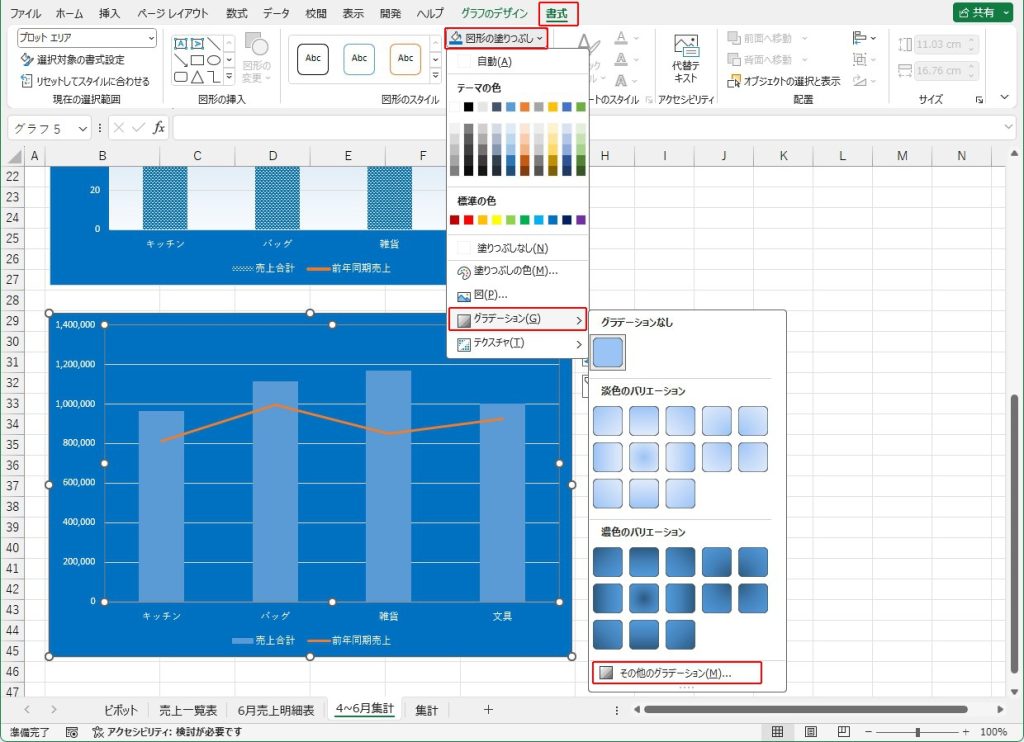The height and width of the screenshot is (742, 1024).
Task: Click the add new sheet plus icon
Action: pyautogui.click(x=488, y=710)
